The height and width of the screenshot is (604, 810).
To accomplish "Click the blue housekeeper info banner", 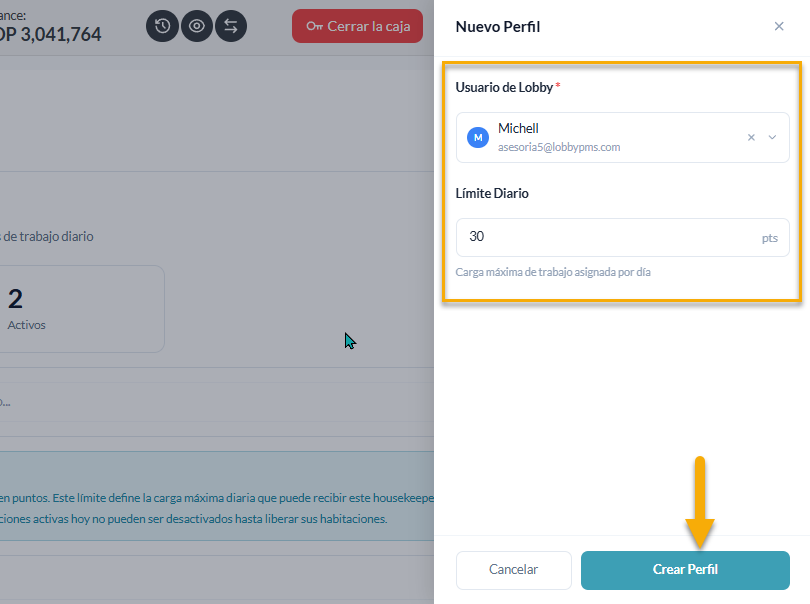I will tap(216, 496).
